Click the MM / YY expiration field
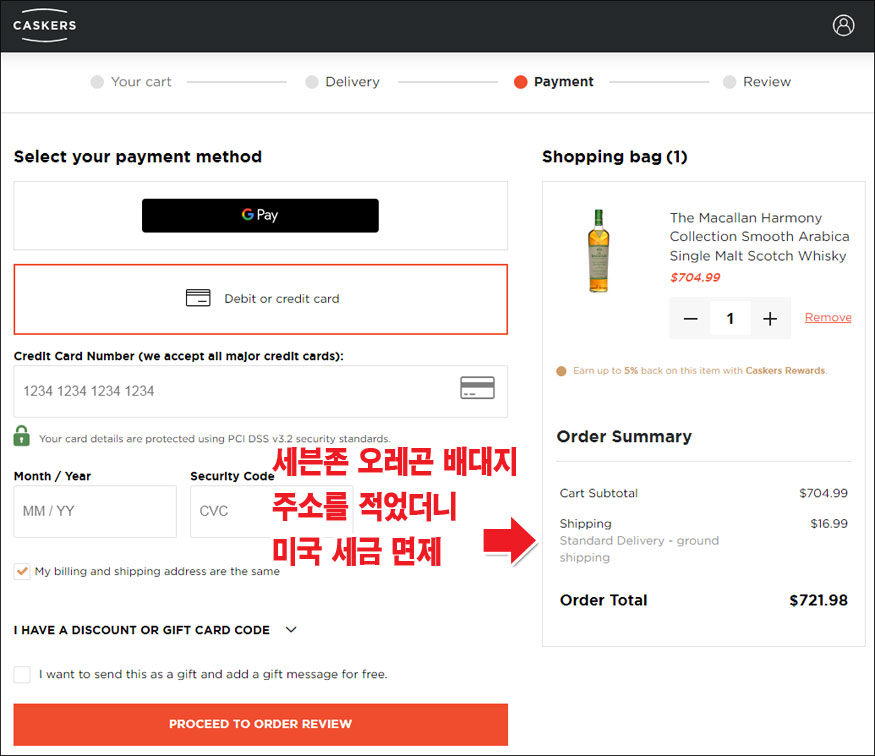 point(95,511)
